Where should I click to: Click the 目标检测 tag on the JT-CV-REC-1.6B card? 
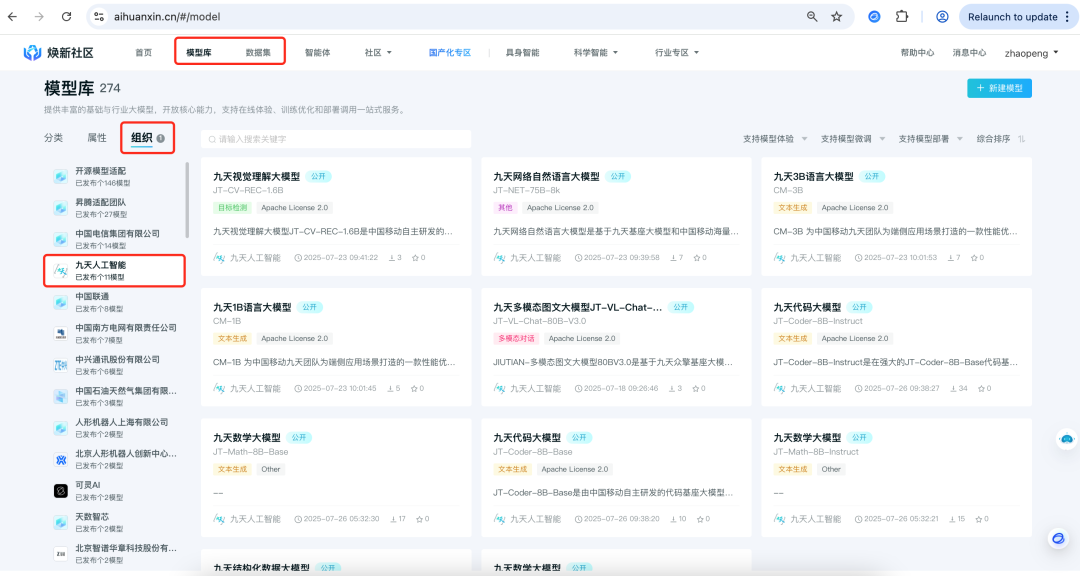[232, 207]
